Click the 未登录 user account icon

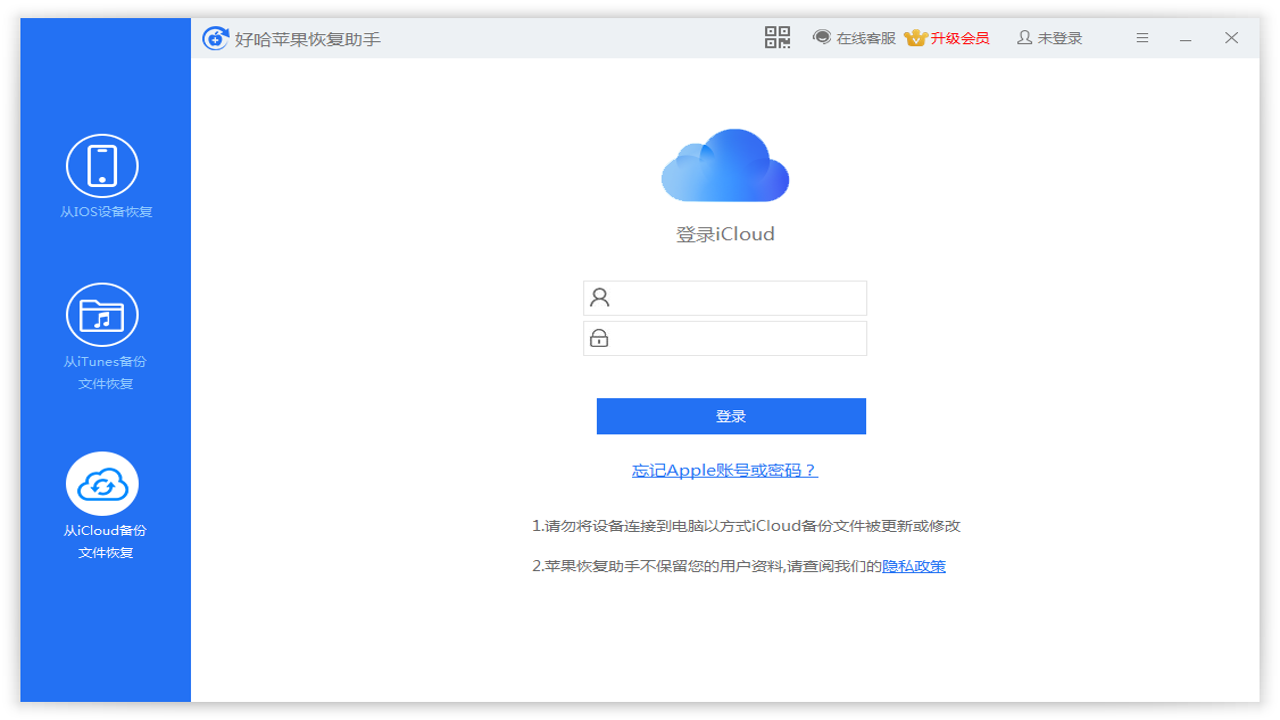pyautogui.click(x=1023, y=37)
